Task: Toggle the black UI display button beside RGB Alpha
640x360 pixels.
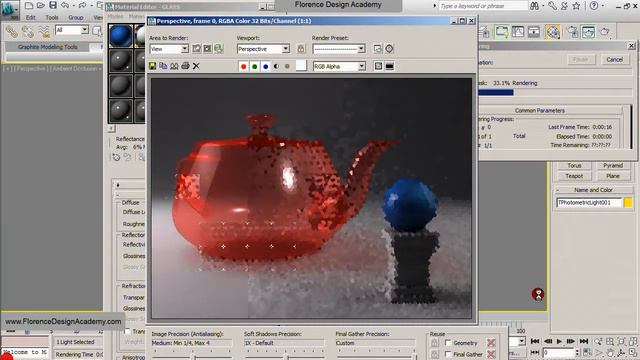Action: click(x=390, y=66)
